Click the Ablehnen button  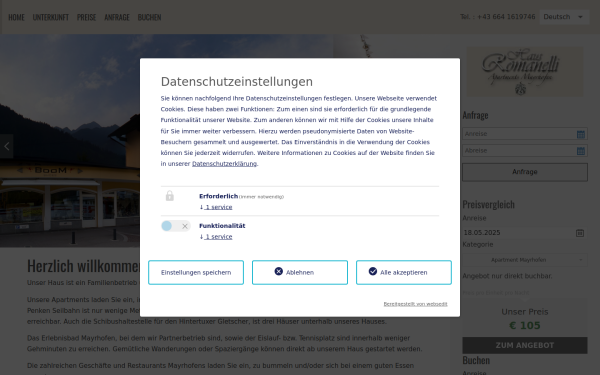(300, 272)
